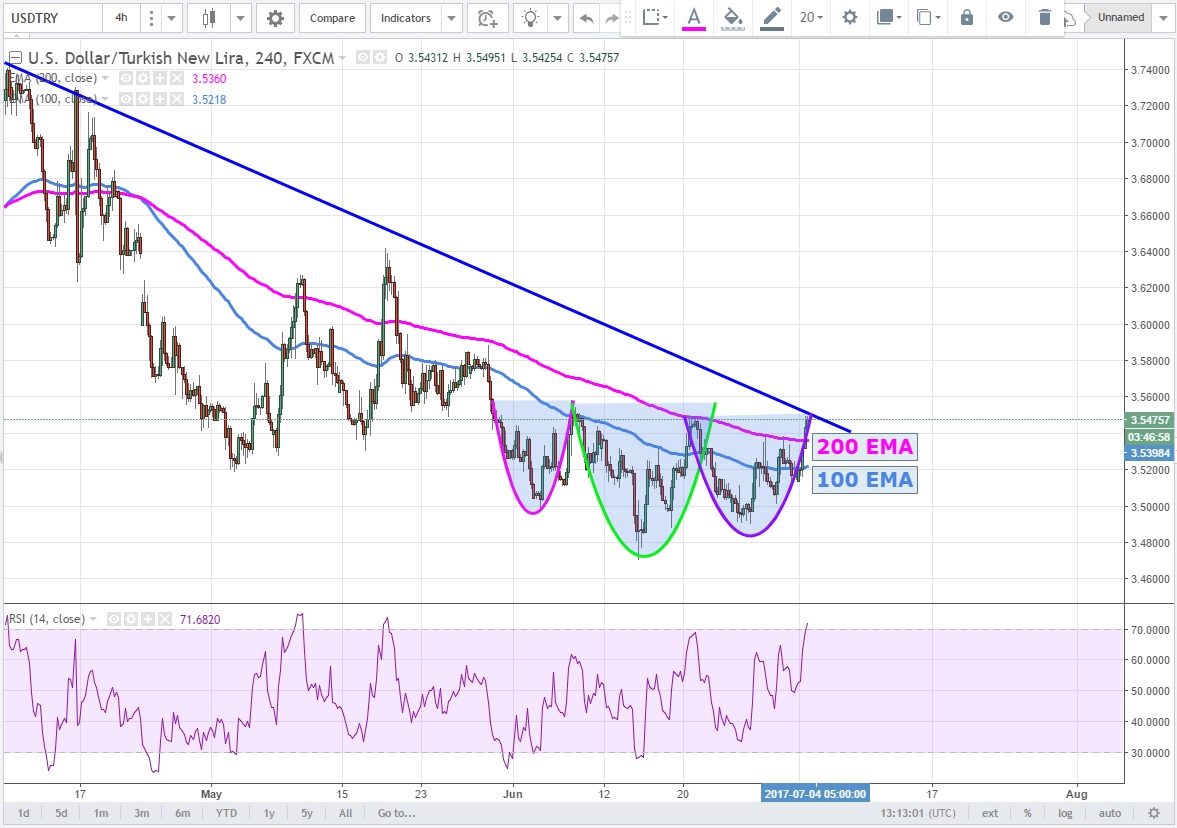1177x828 pixels.
Task: Open the font size 20 dropdown
Action: 811,17
